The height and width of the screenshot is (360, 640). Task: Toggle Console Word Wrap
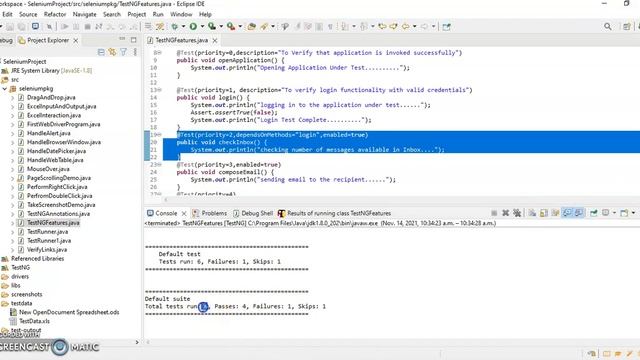coord(555,213)
